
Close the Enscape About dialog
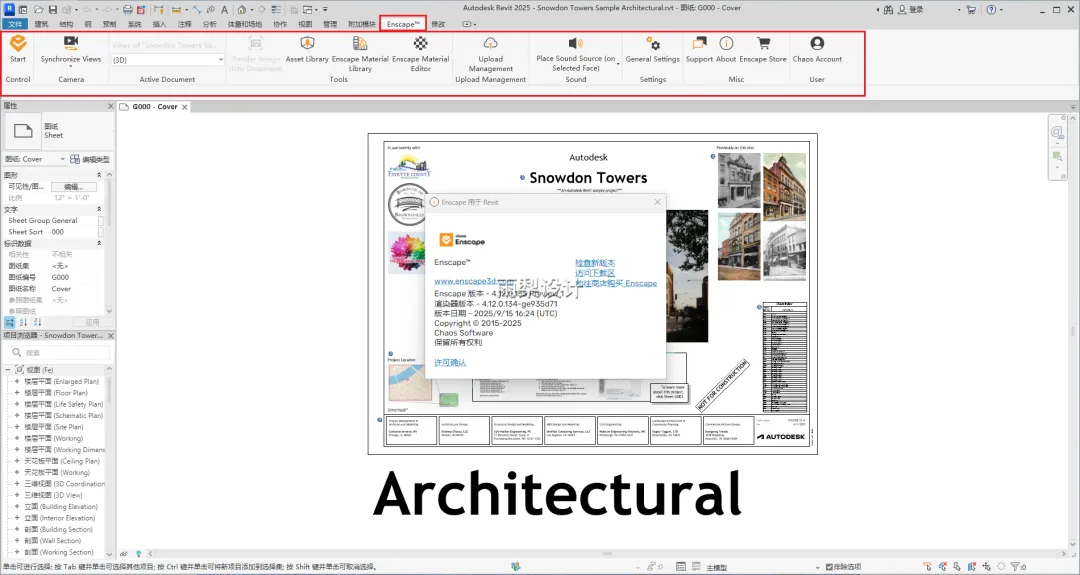657,202
